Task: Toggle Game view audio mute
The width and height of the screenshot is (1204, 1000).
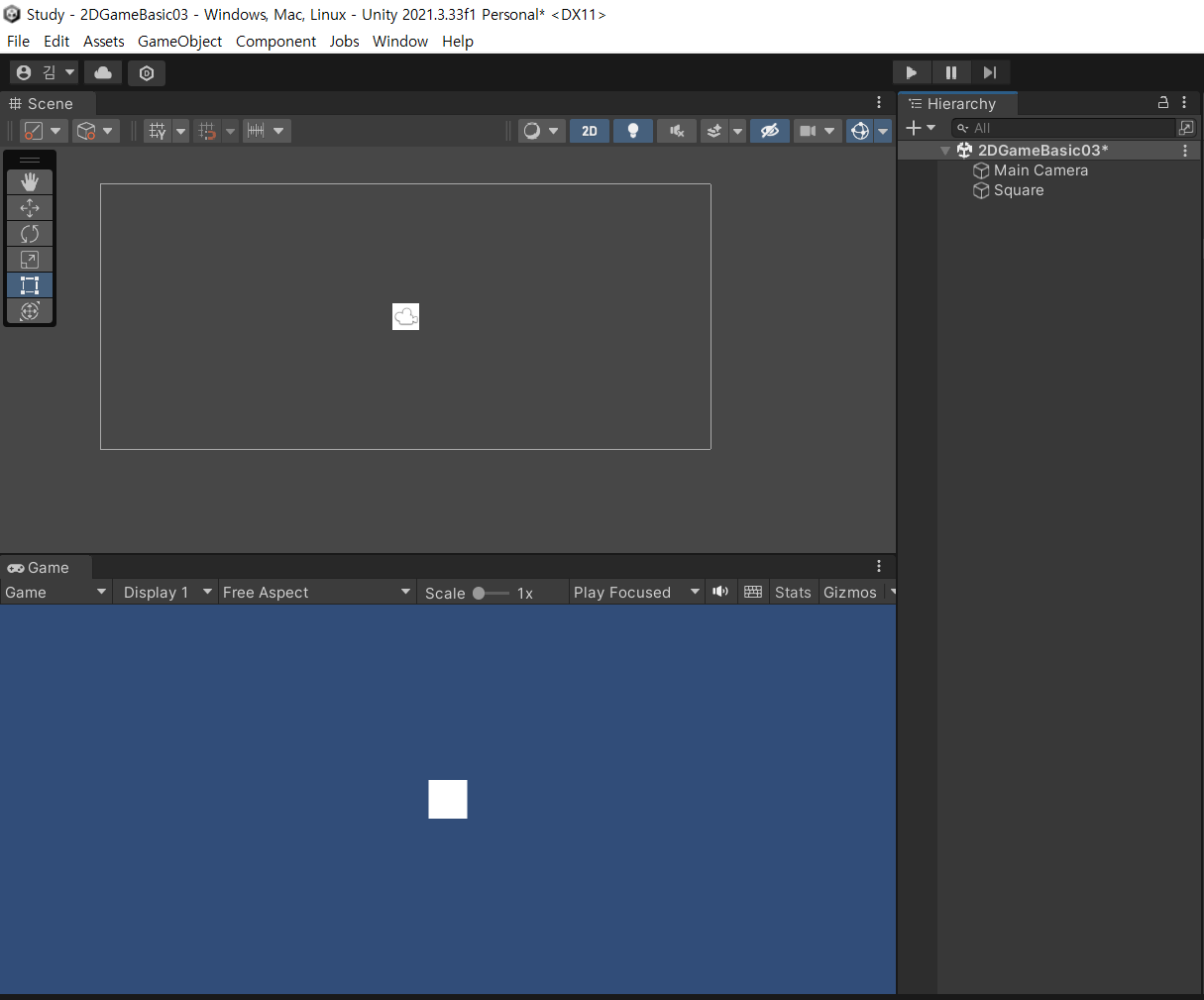Action: coord(720,592)
